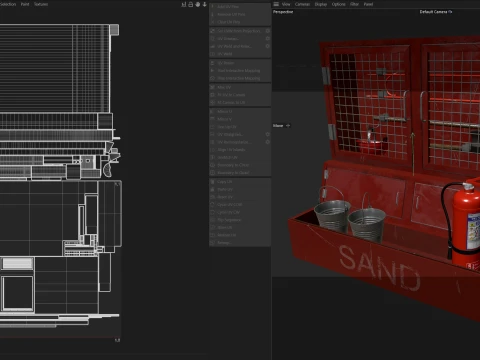Image resolution: width=480 pixels, height=360 pixels.
Task: Click the Perspective viewport label
Action: 283,12
